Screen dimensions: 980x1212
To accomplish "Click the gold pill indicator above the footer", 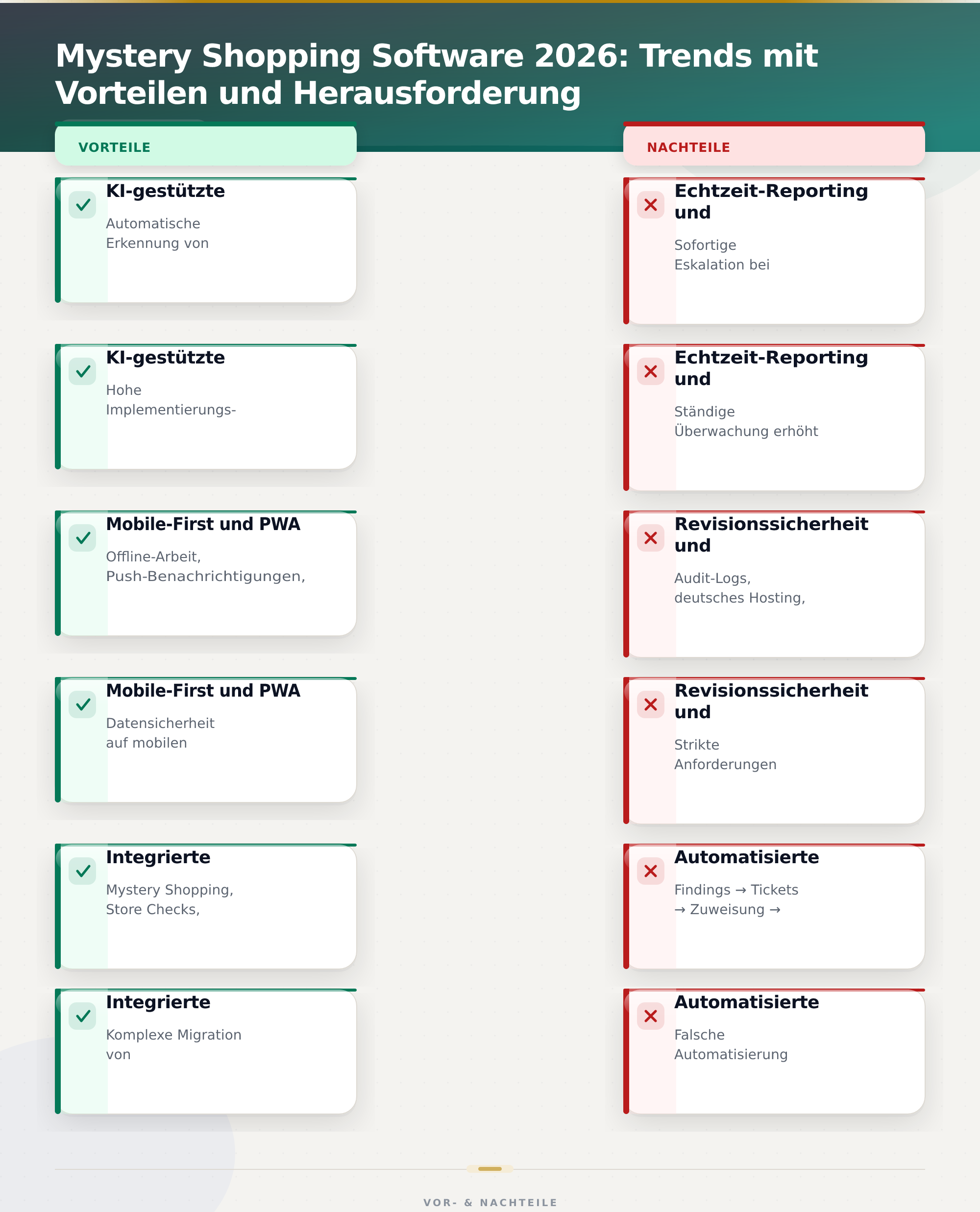I will (x=490, y=1168).
